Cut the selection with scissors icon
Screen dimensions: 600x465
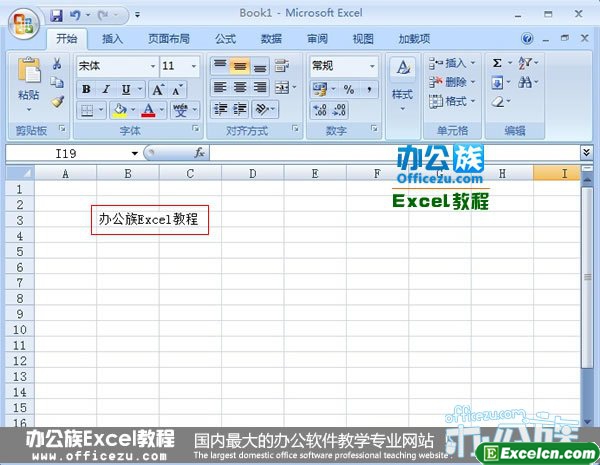[57, 64]
